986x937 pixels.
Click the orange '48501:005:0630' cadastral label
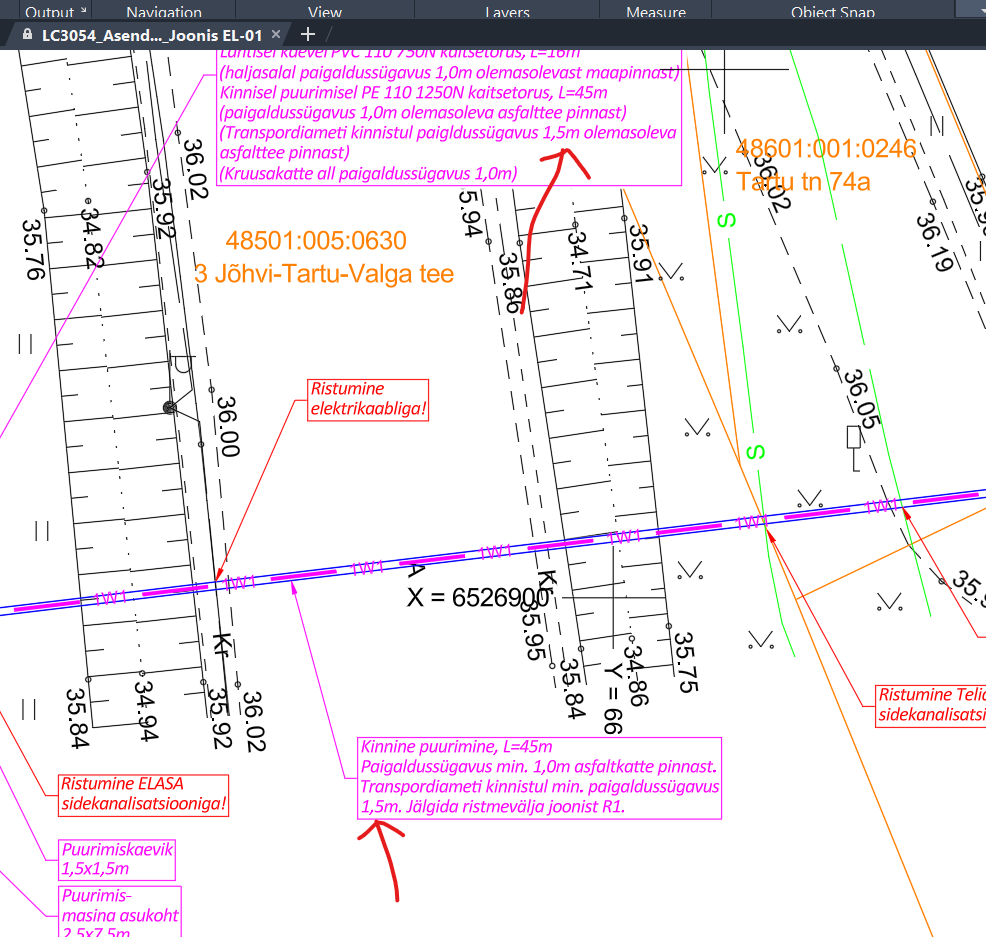coord(316,241)
